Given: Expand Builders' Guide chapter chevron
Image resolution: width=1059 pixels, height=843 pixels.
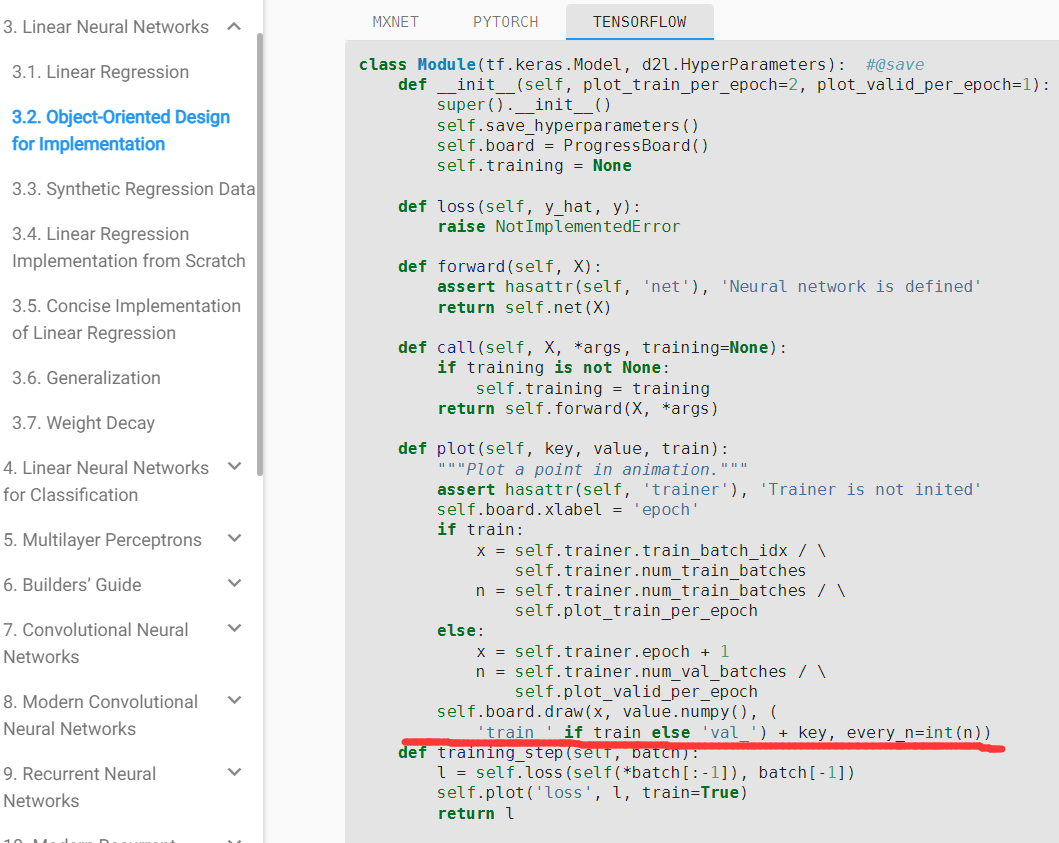Looking at the screenshot, I should (x=234, y=583).
